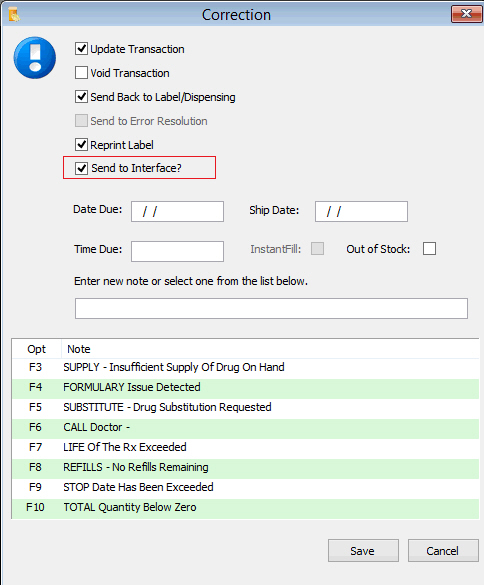Click the Save button

pos(363,550)
